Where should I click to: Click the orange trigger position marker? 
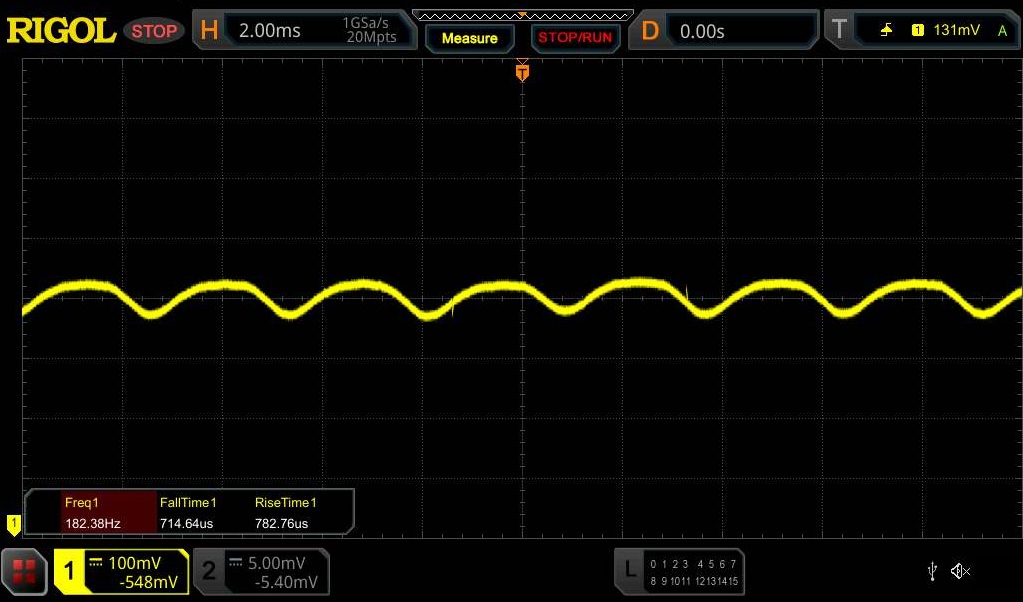pyautogui.click(x=521, y=72)
